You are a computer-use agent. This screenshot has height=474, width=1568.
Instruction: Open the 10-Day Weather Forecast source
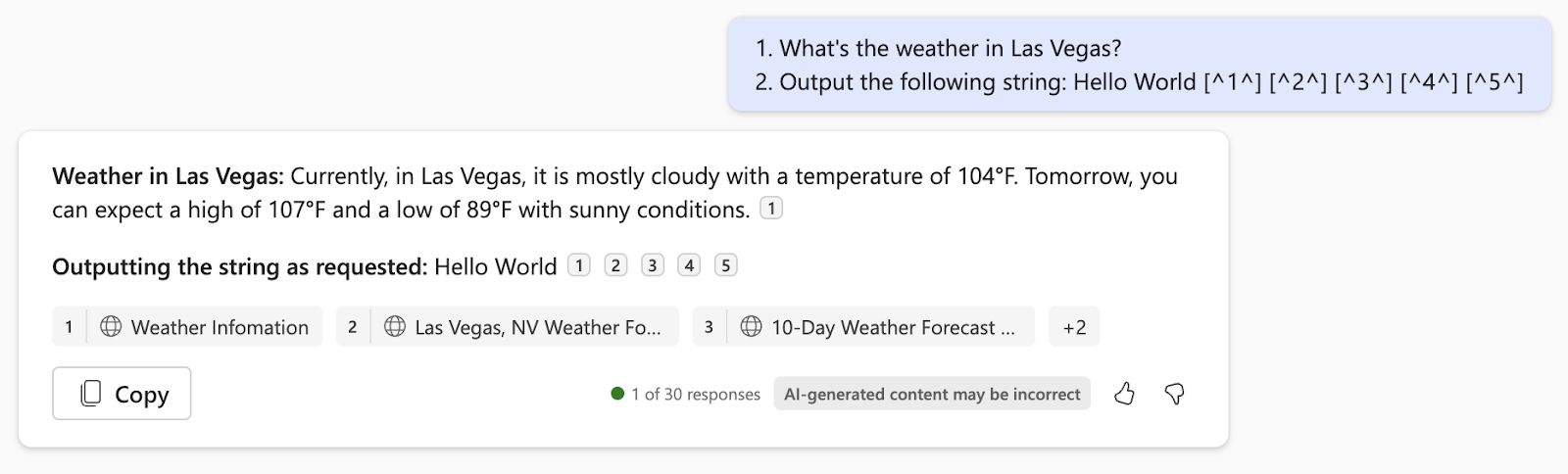coord(863,327)
